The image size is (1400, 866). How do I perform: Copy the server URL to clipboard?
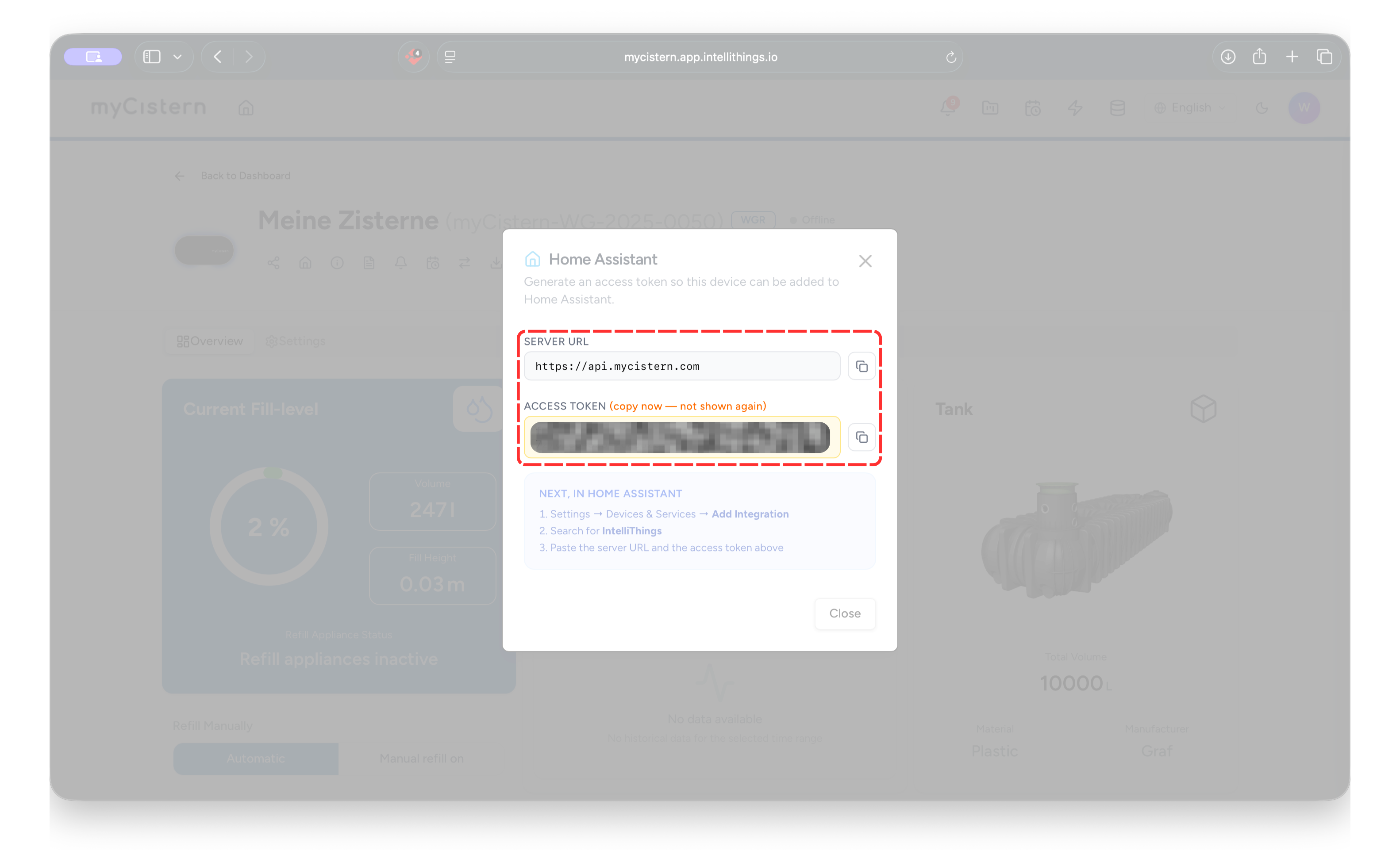coord(862,366)
